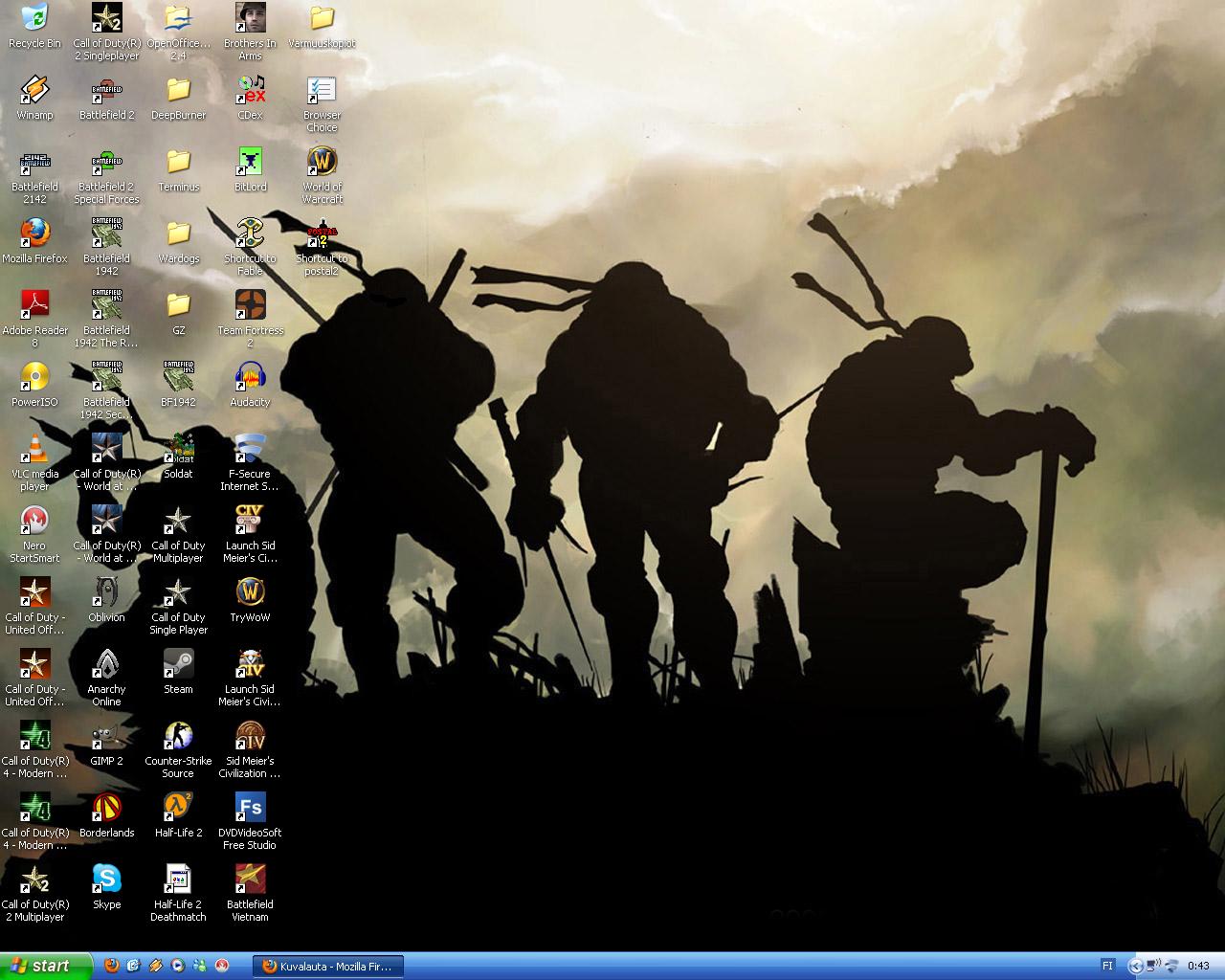1225x980 pixels.
Task: Click the Half-Life 2 desktop icon
Action: 178,809
